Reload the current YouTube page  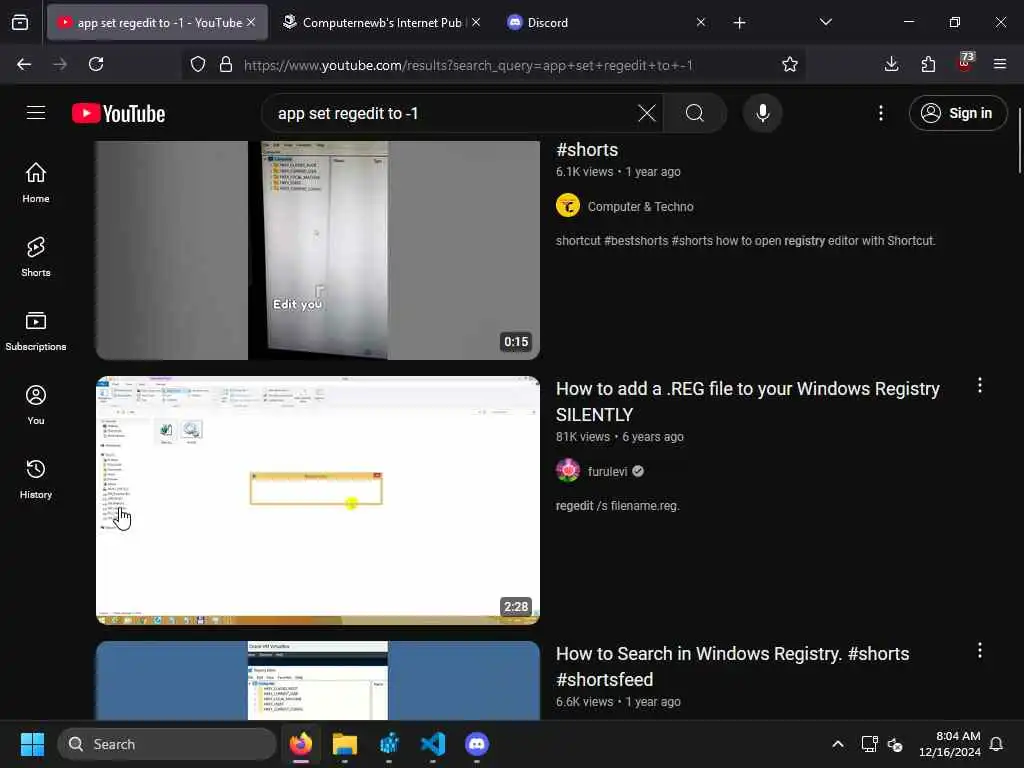96,64
